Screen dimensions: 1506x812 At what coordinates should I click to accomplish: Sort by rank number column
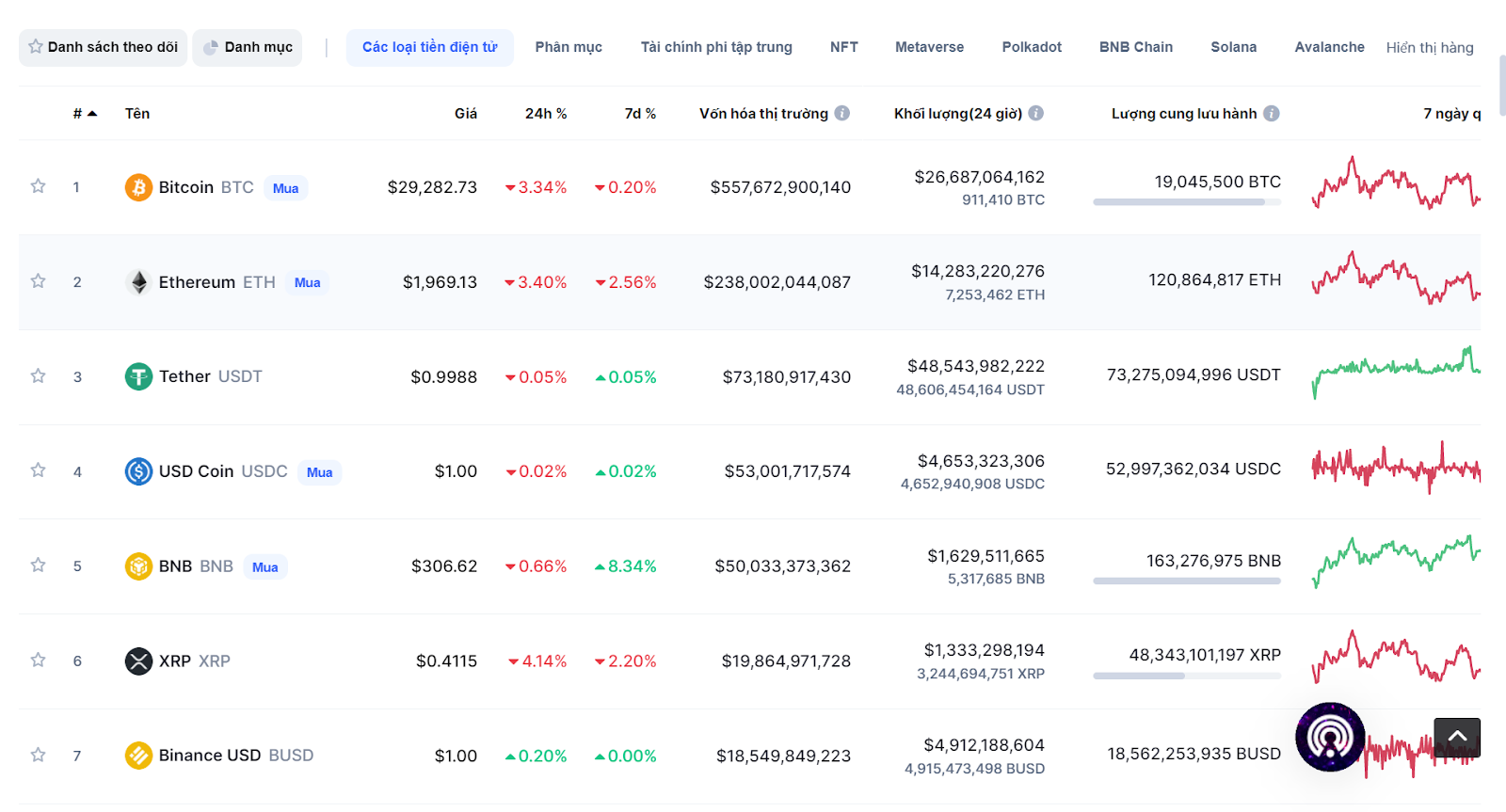coord(85,113)
